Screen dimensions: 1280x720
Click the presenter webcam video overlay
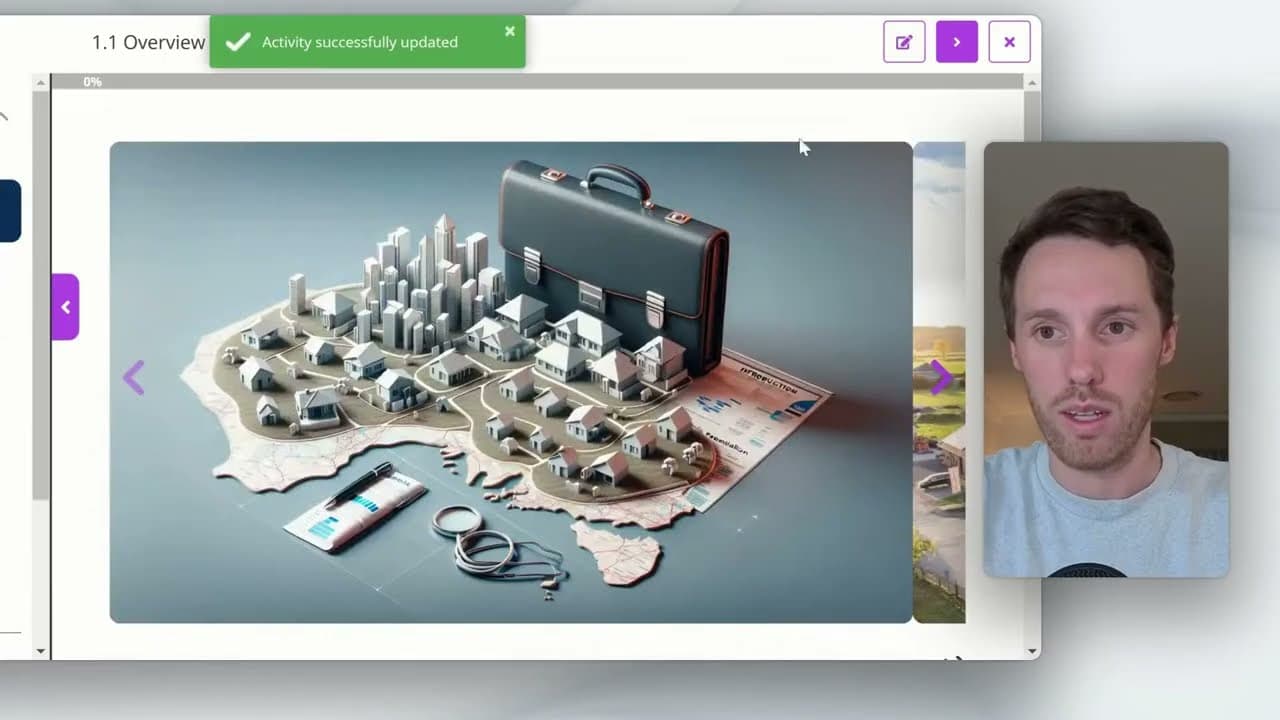1105,360
